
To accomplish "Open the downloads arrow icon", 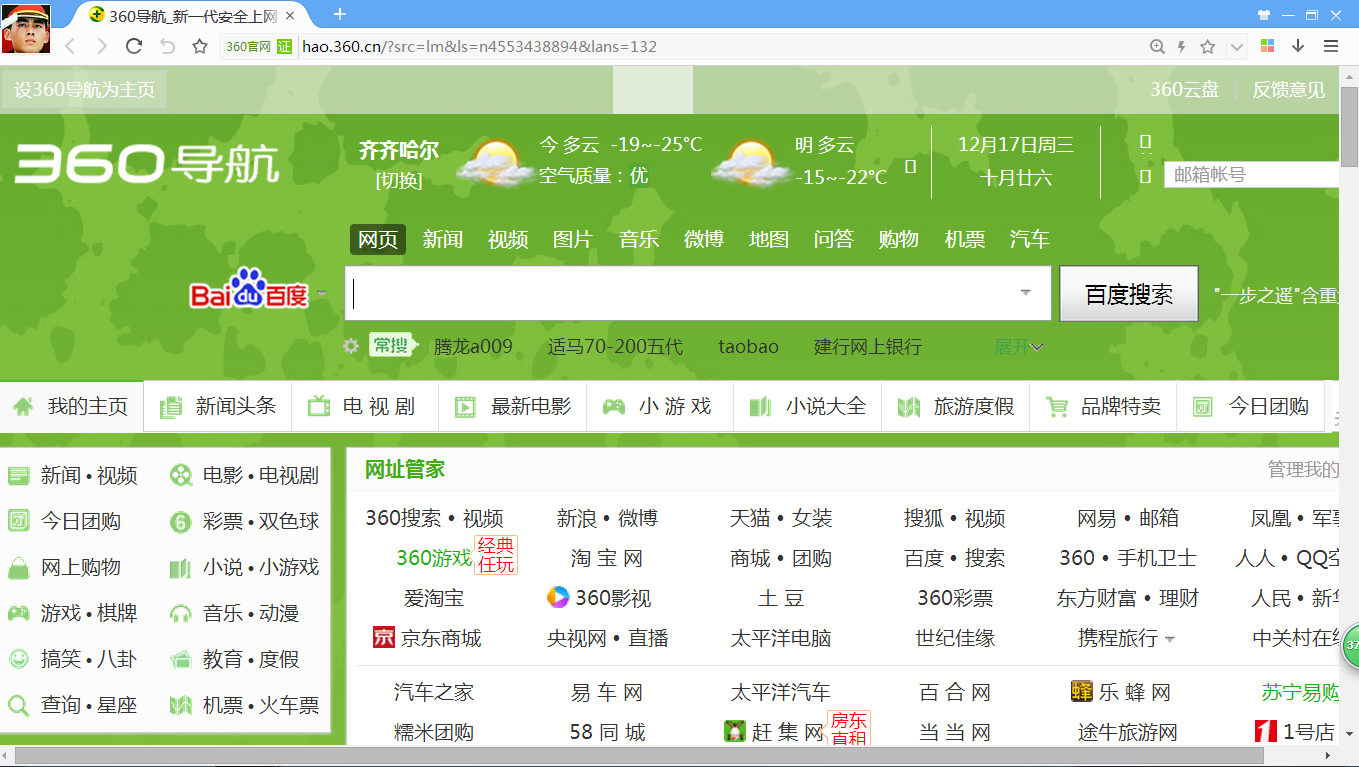I will pos(1298,46).
